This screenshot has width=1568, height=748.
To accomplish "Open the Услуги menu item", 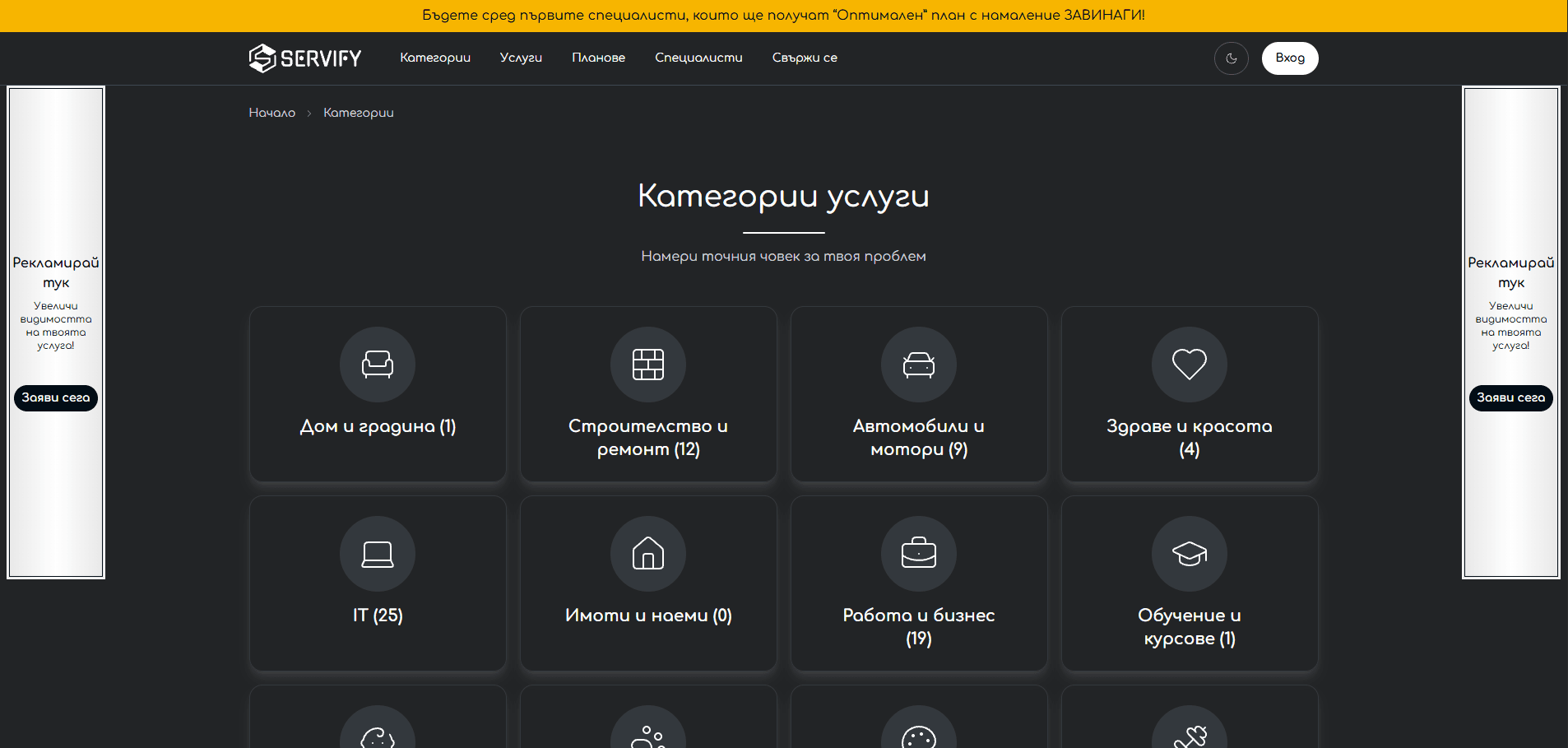I will click(x=521, y=58).
